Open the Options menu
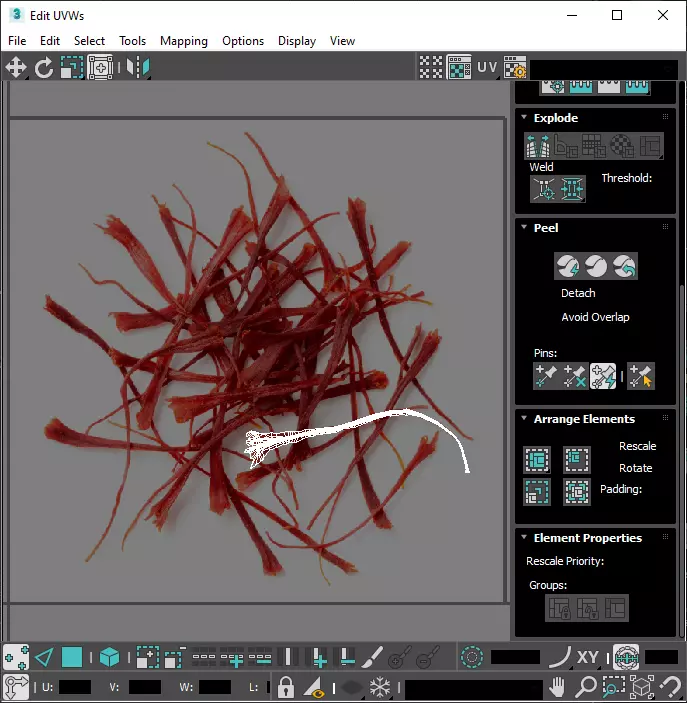 click(243, 41)
